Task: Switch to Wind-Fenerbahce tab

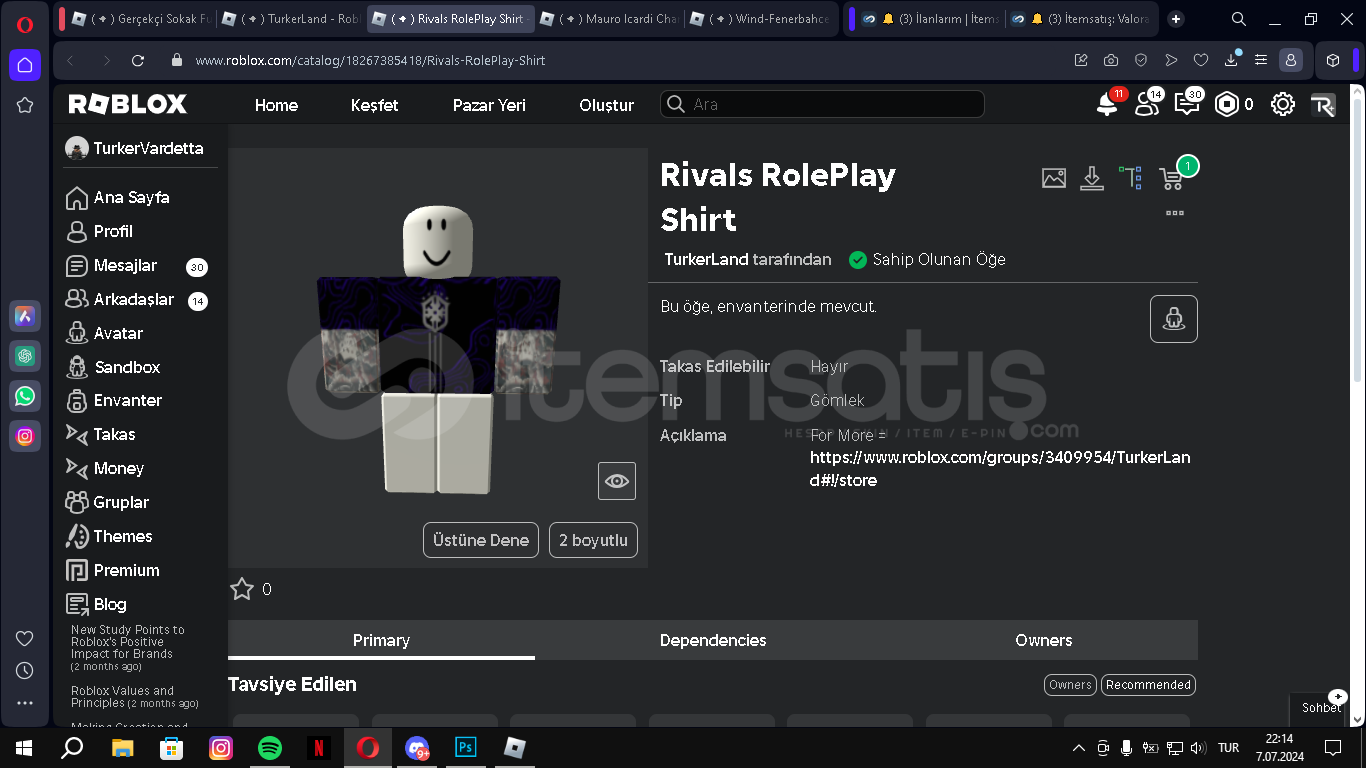Action: point(761,19)
